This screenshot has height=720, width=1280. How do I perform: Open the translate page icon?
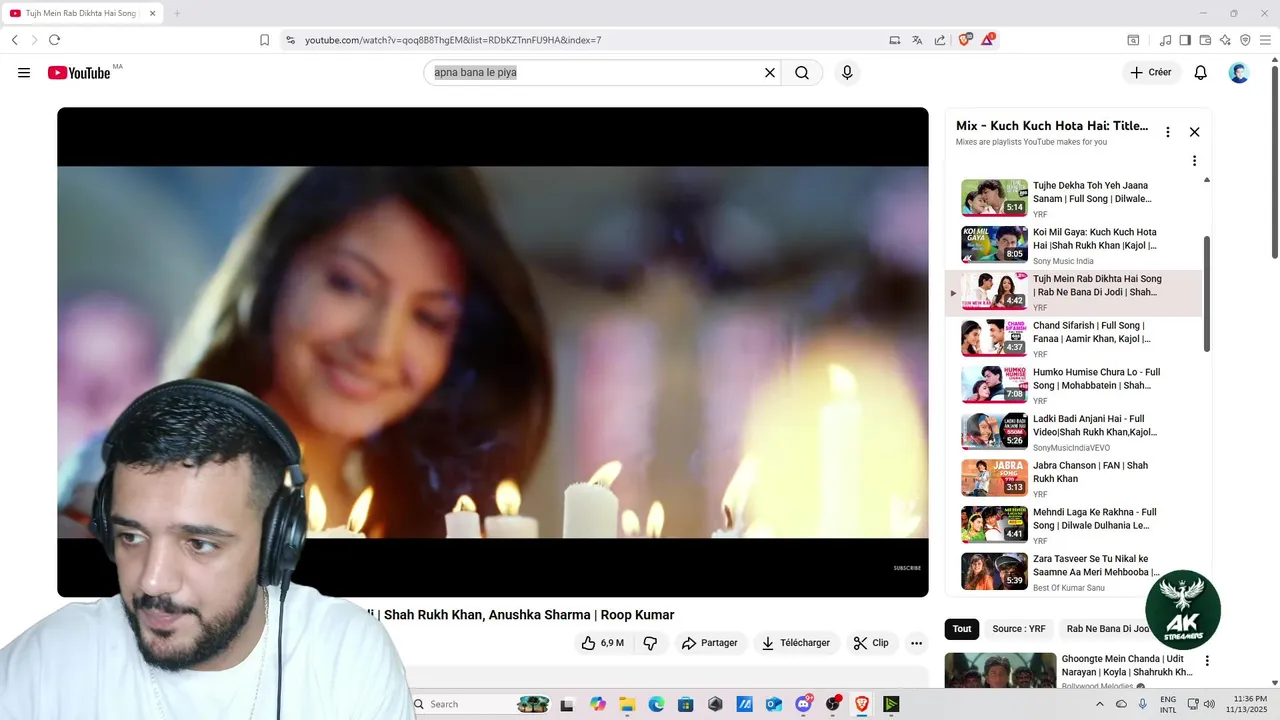point(917,40)
